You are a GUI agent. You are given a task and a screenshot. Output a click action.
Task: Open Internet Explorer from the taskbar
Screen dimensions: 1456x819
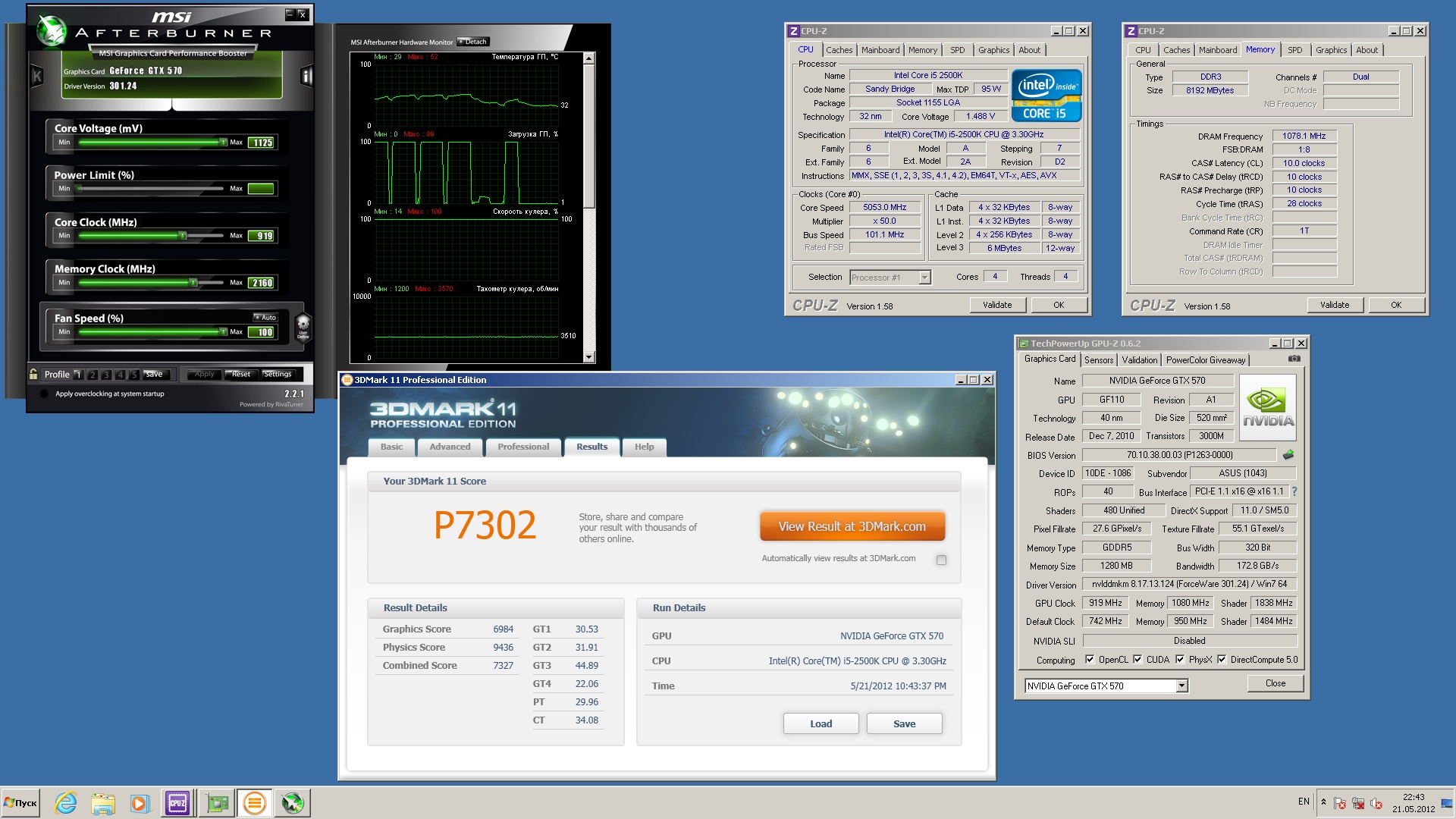(66, 803)
